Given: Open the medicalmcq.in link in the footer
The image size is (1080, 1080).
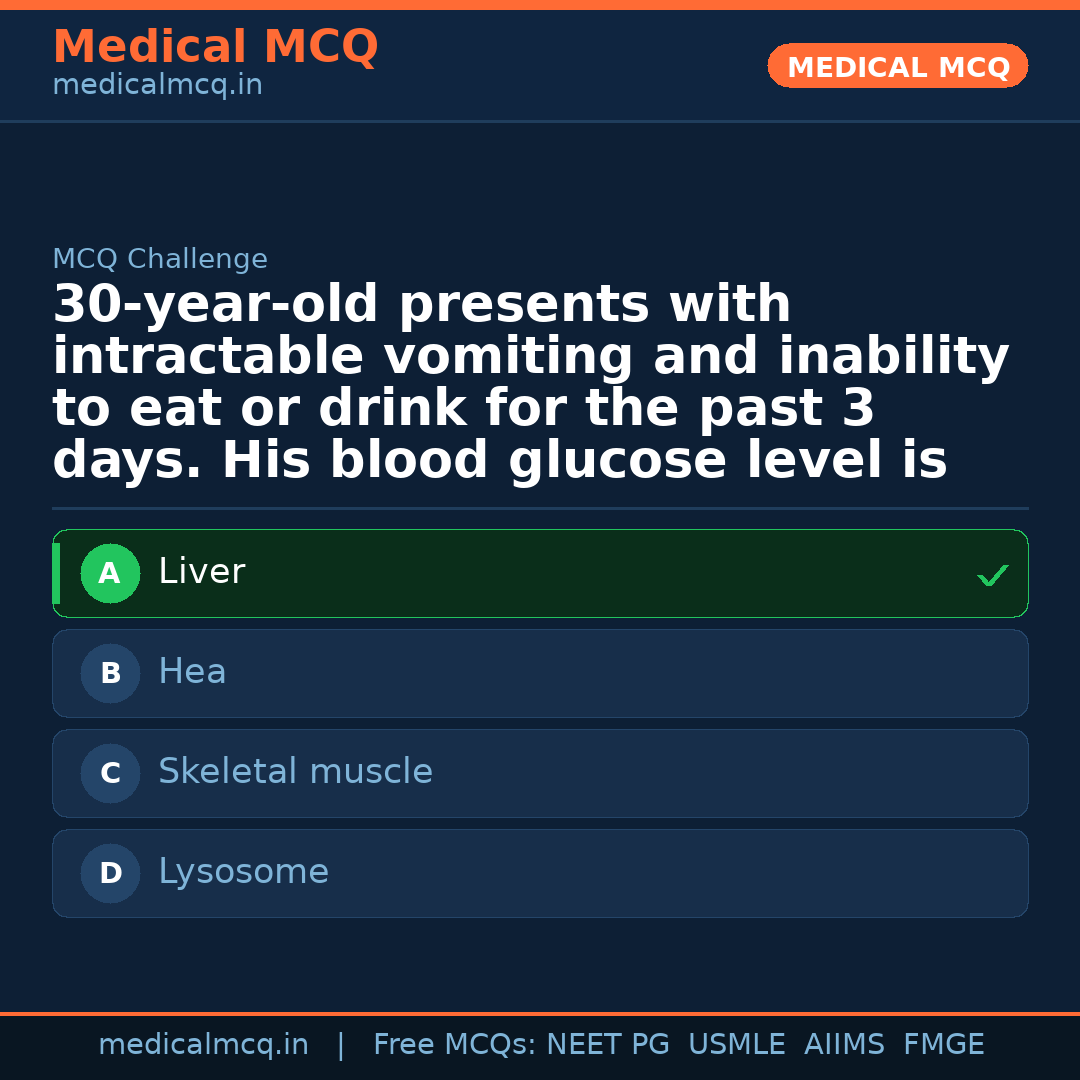Looking at the screenshot, I should pos(203,1045).
